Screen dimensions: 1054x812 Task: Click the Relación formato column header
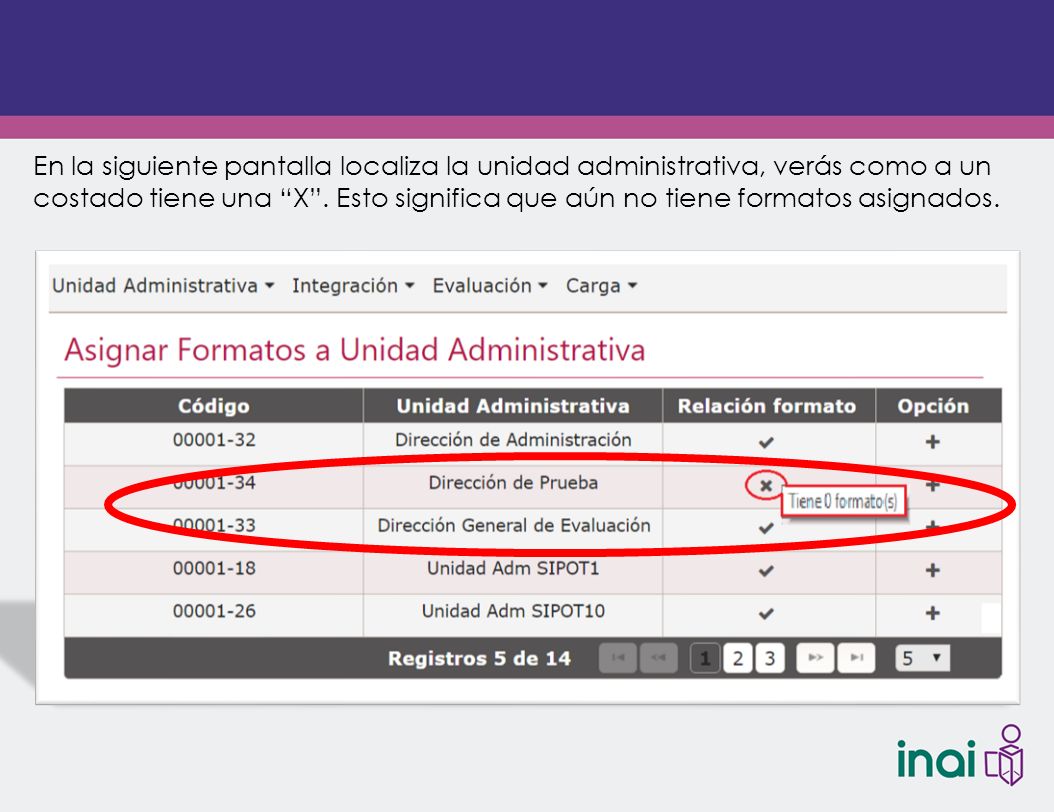767,406
